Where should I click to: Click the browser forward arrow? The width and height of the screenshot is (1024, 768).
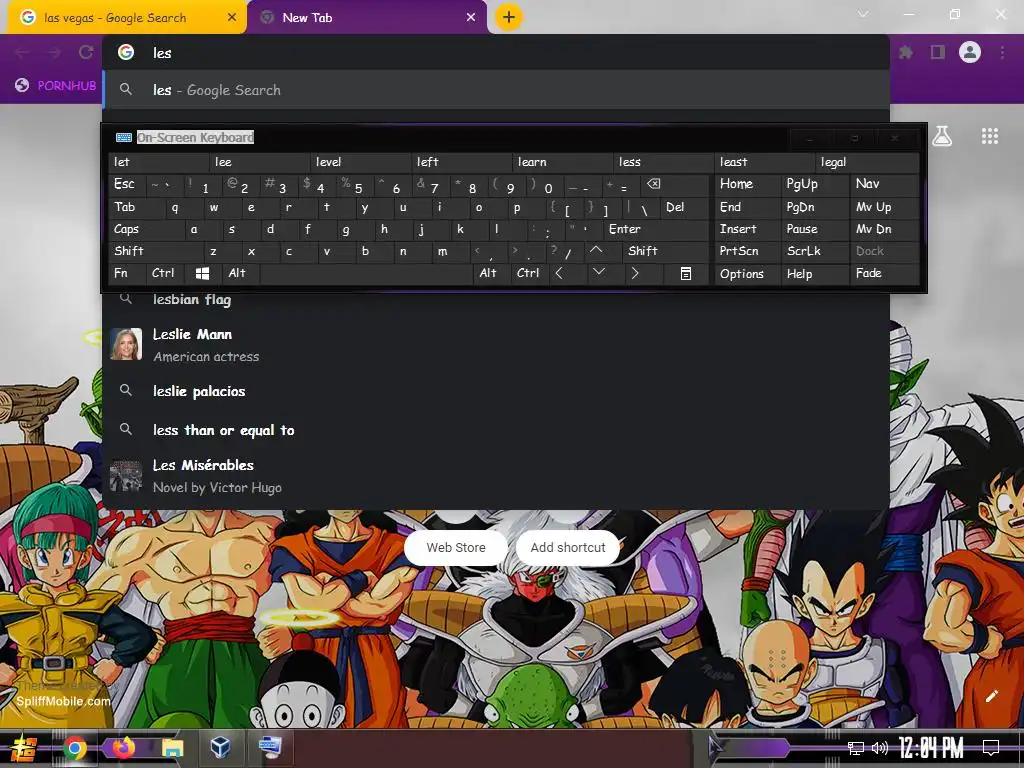pyautogui.click(x=54, y=52)
